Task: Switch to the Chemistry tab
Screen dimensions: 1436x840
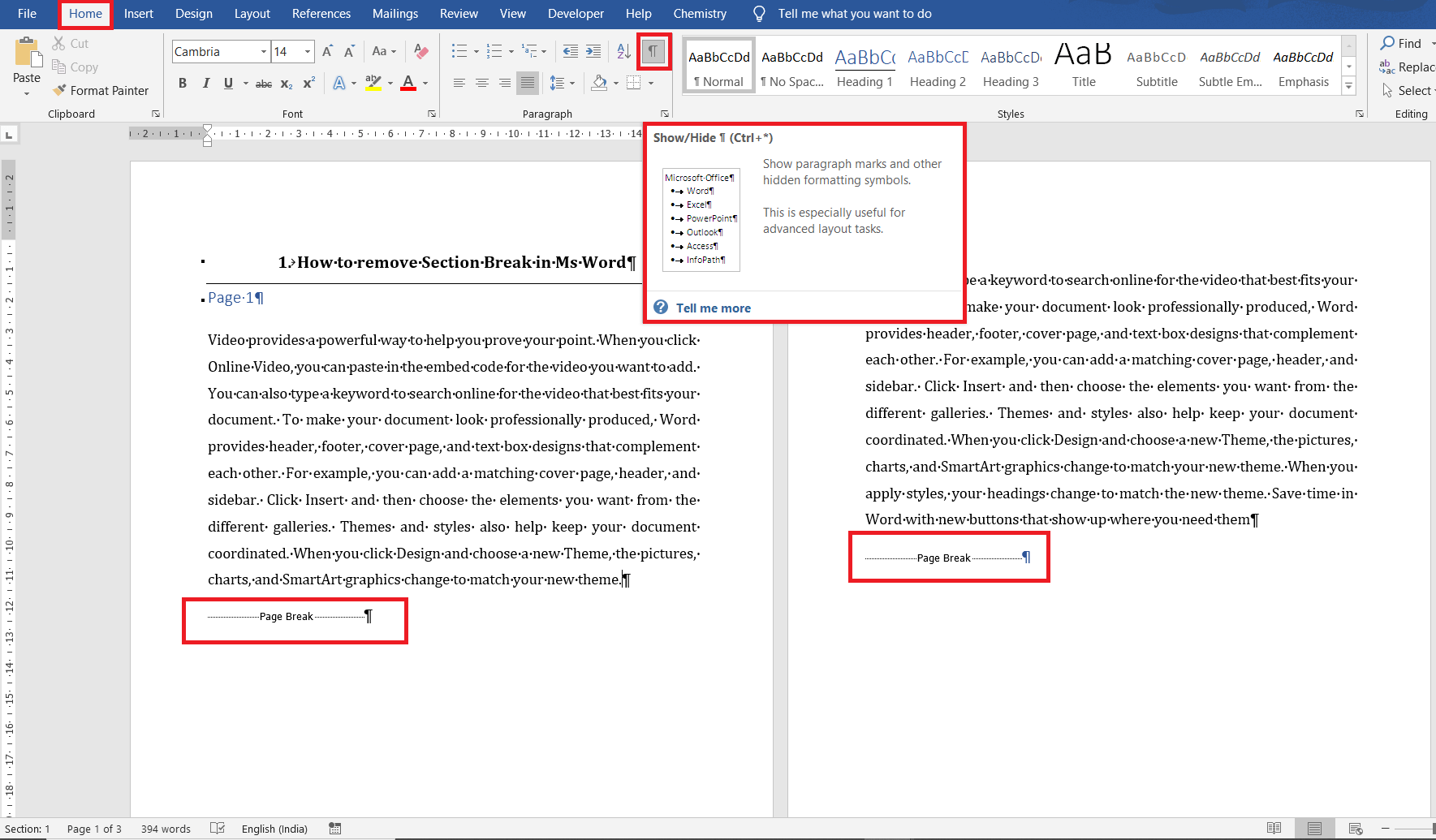Action: [x=699, y=13]
